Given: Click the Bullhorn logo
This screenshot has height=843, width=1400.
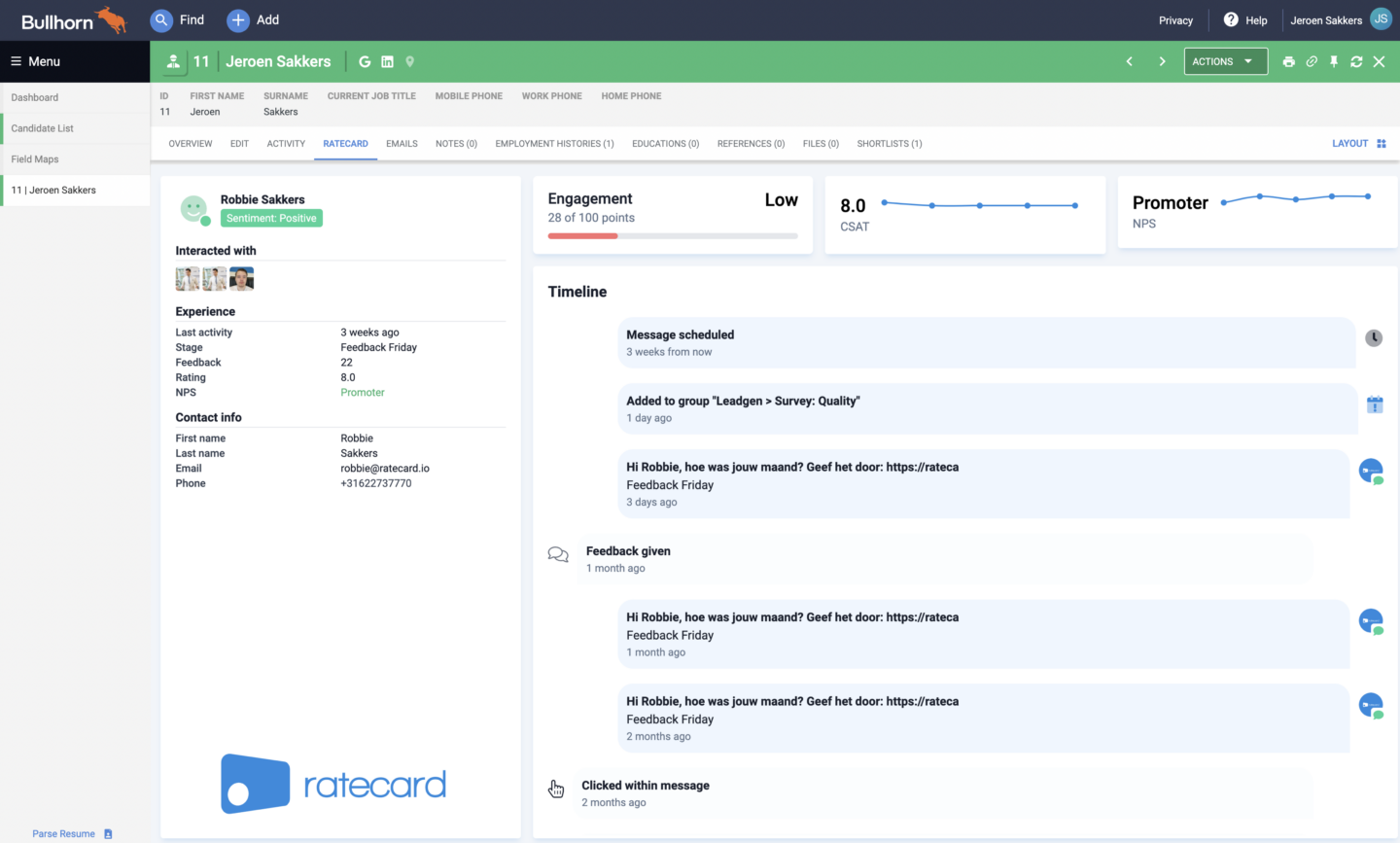Looking at the screenshot, I should pos(74,20).
